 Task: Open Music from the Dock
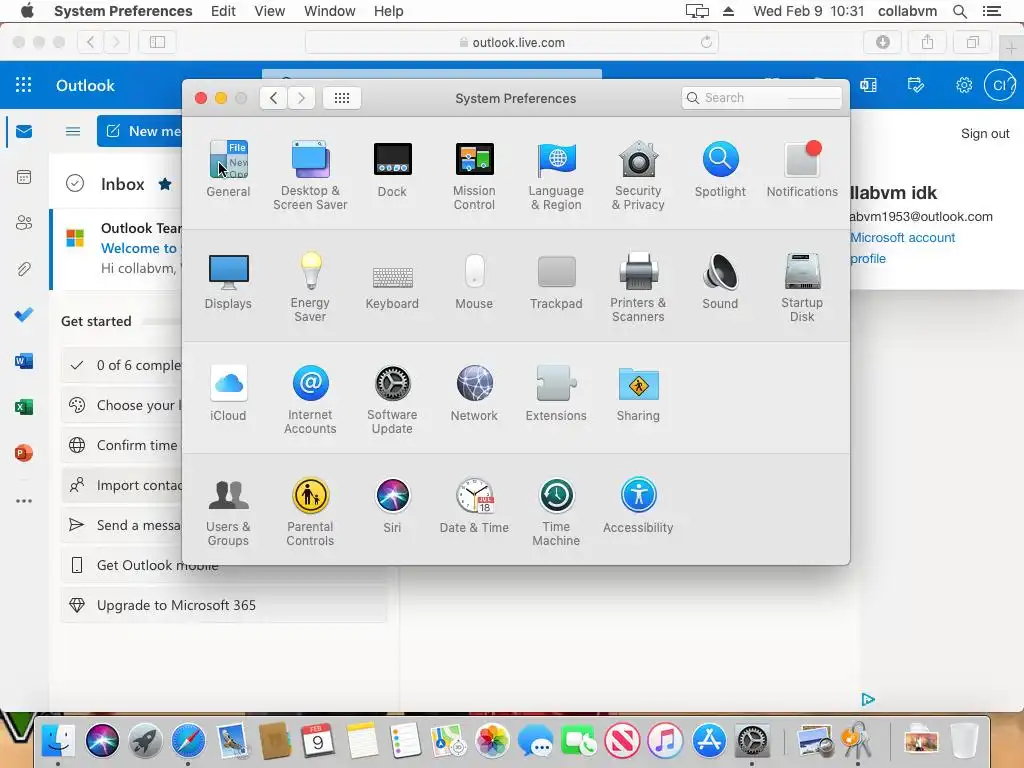coord(665,741)
